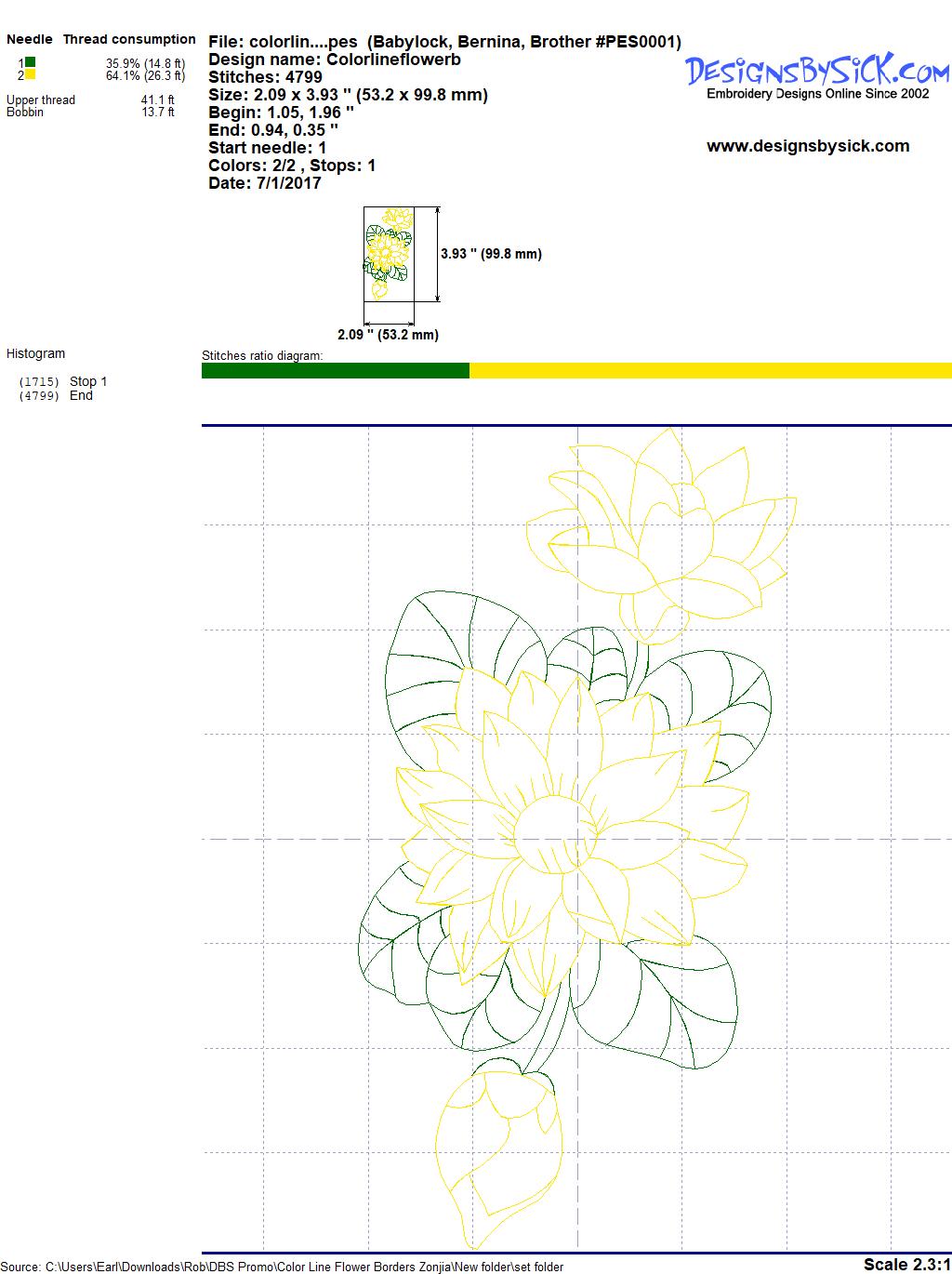Select the small design preview thumbnail

388,254
